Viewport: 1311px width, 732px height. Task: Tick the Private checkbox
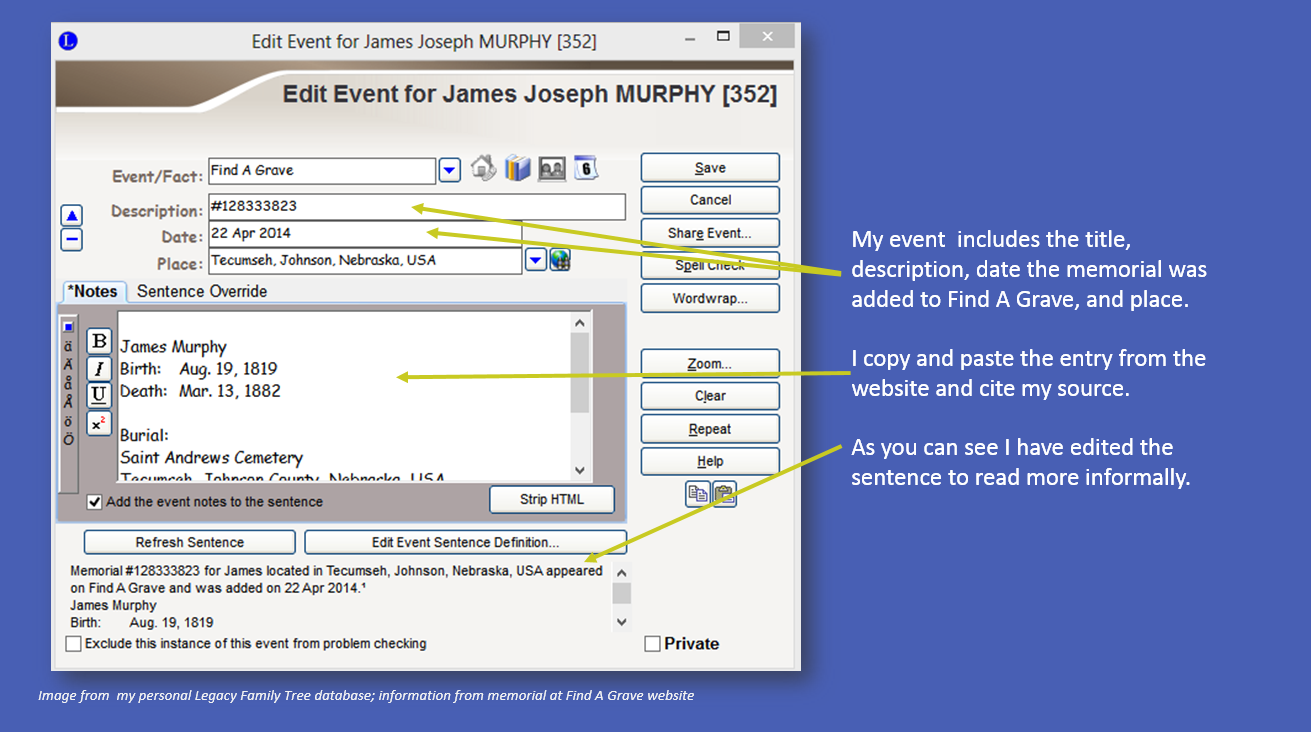click(x=652, y=644)
